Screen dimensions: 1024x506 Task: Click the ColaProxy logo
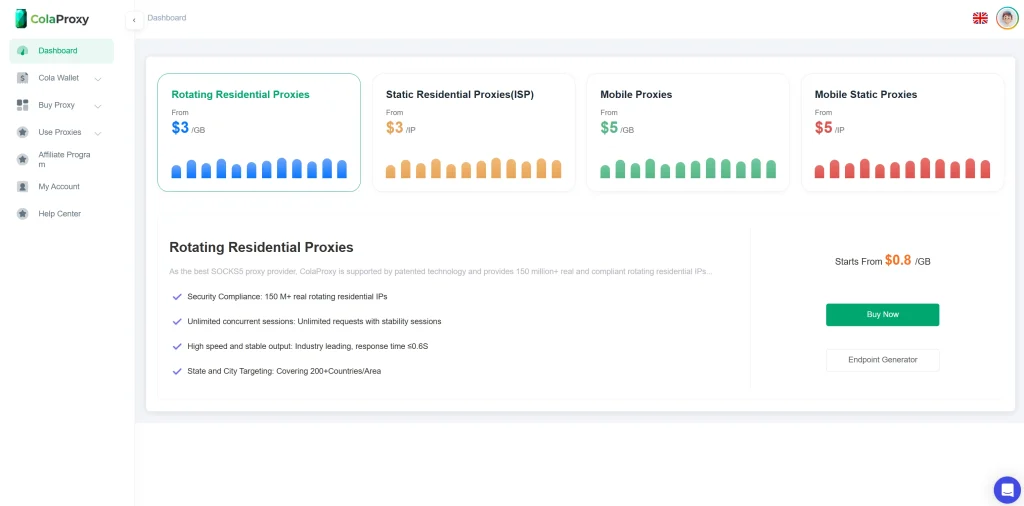[x=52, y=19]
